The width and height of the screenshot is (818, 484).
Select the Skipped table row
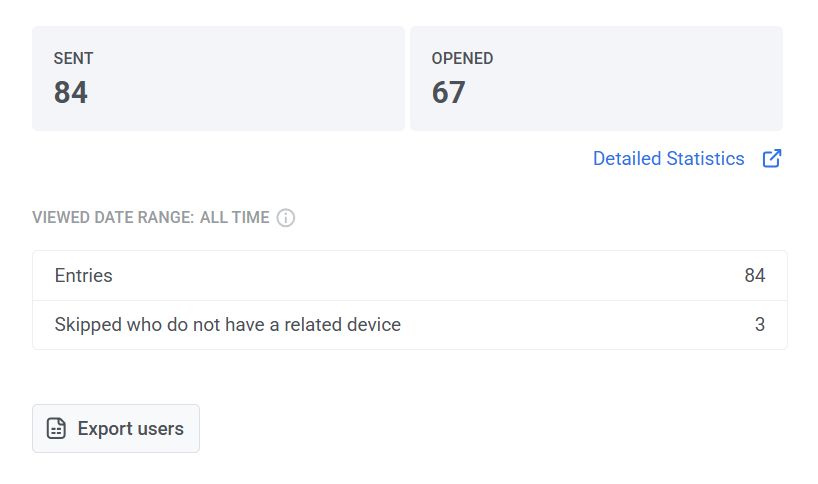(550, 325)
